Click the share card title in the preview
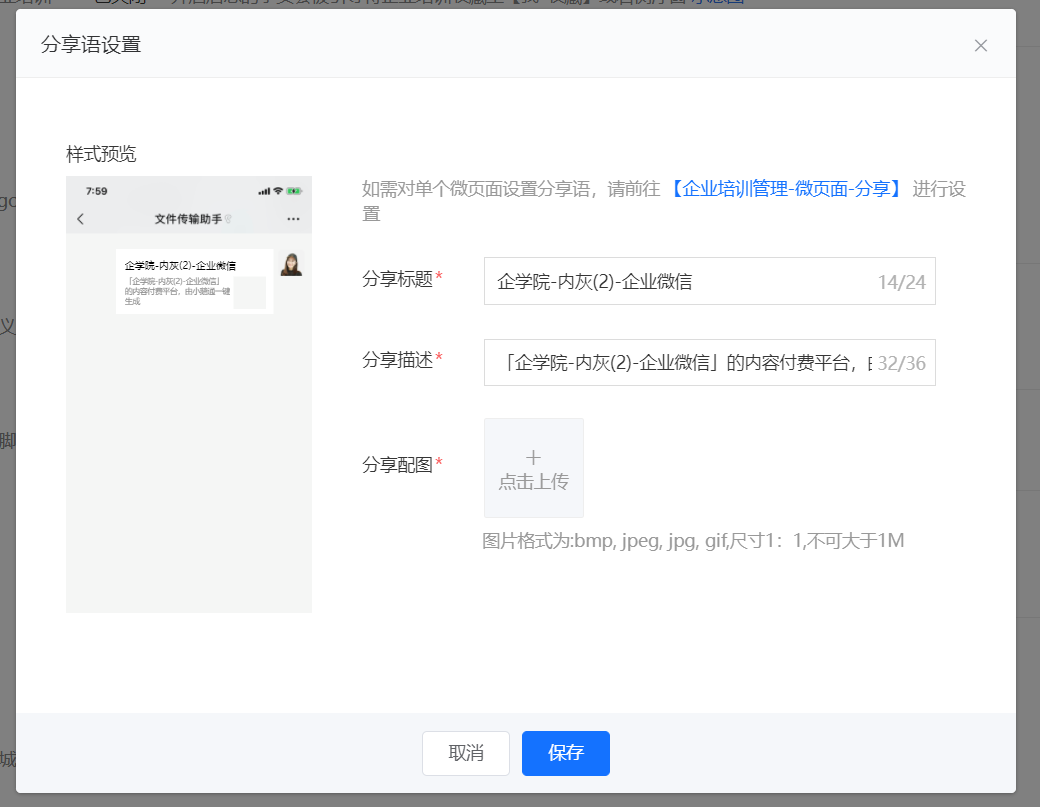The width and height of the screenshot is (1040, 807). pyautogui.click(x=180, y=265)
